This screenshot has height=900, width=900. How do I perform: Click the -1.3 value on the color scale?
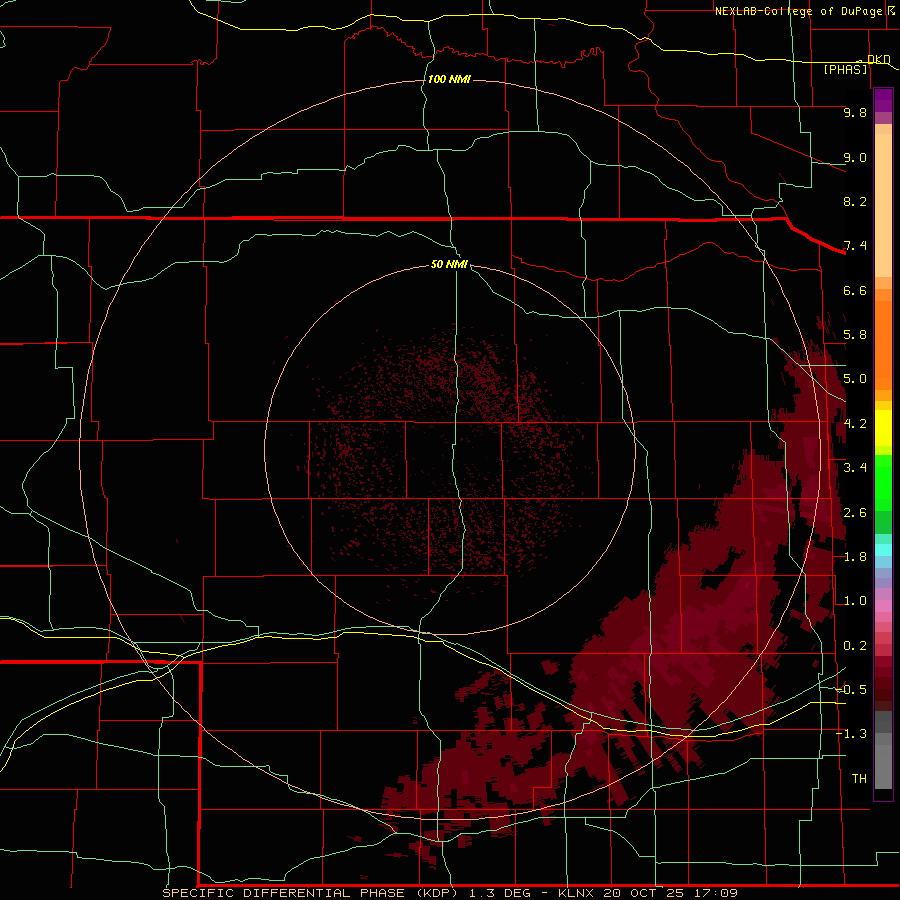click(x=851, y=734)
